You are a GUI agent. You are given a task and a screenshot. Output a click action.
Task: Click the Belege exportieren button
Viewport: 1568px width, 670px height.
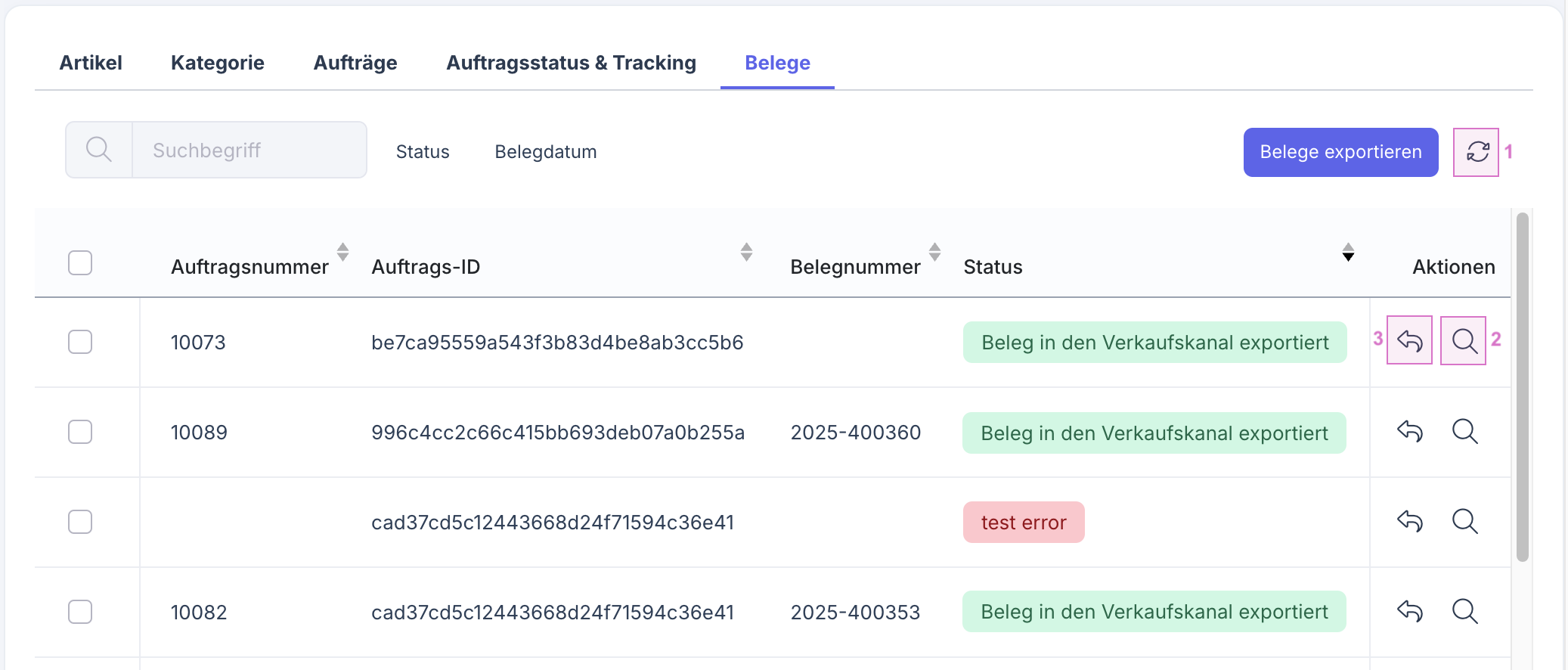tap(1340, 152)
